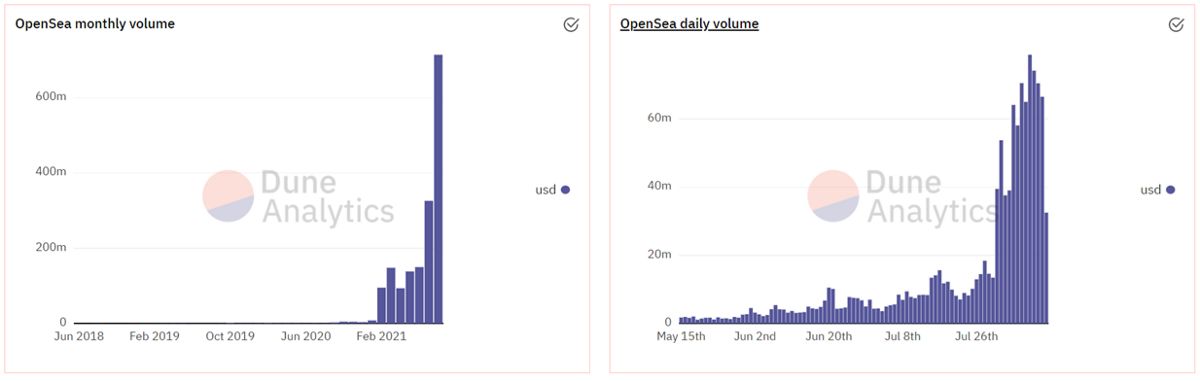Click the OpenSea monthly volume title
Screen dimensions: 1200x381
click(95, 24)
